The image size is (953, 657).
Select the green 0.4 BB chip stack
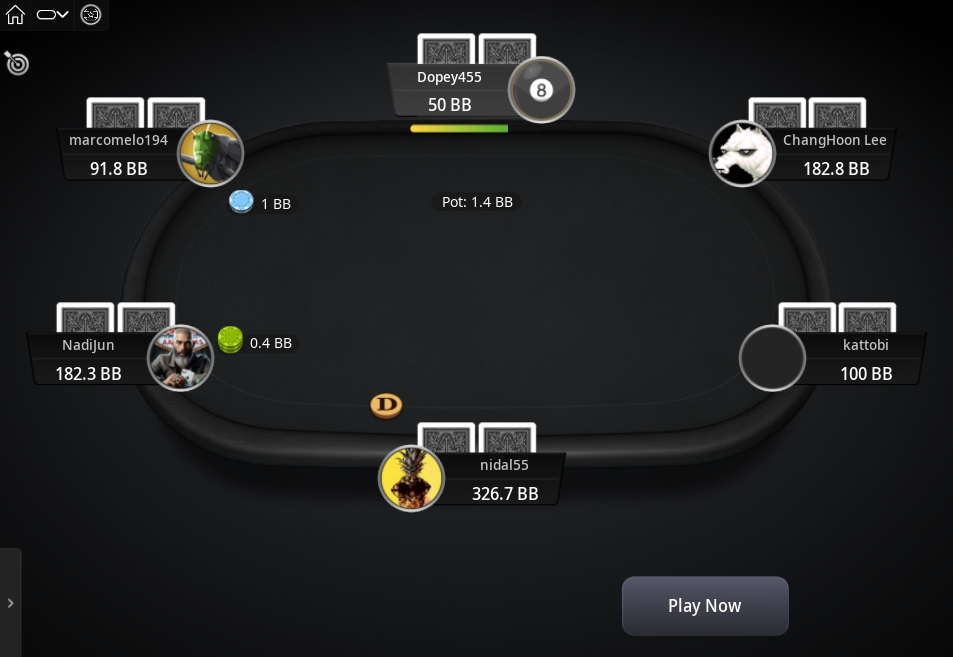[230, 340]
